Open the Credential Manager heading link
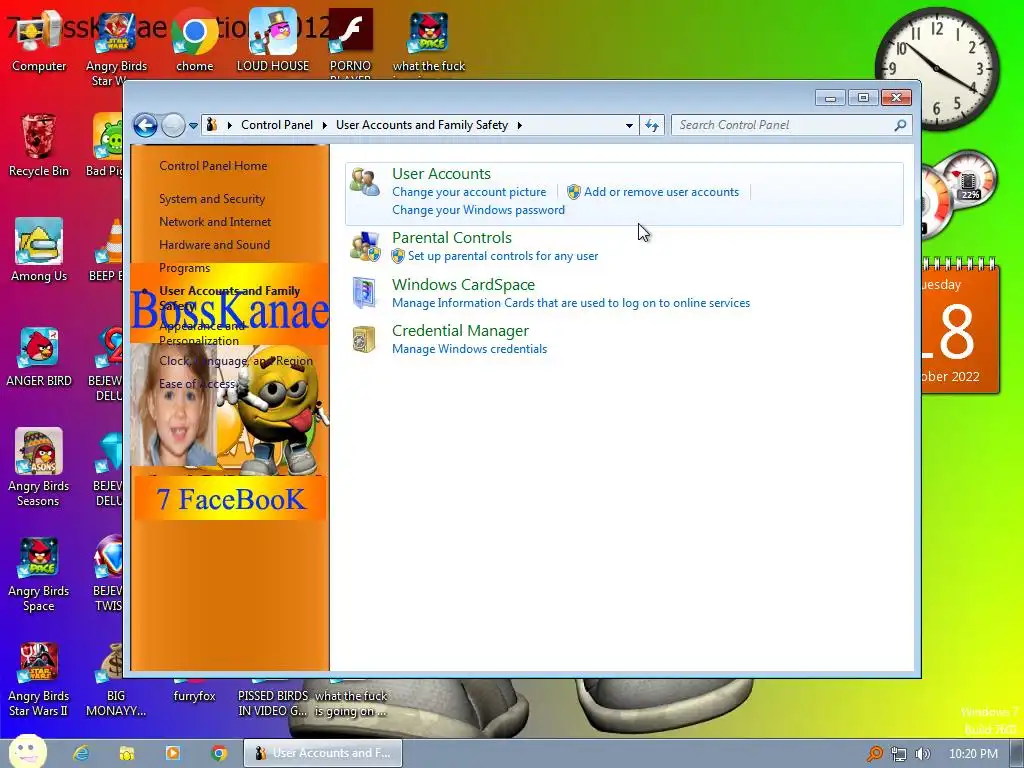The image size is (1024, 768). (460, 331)
